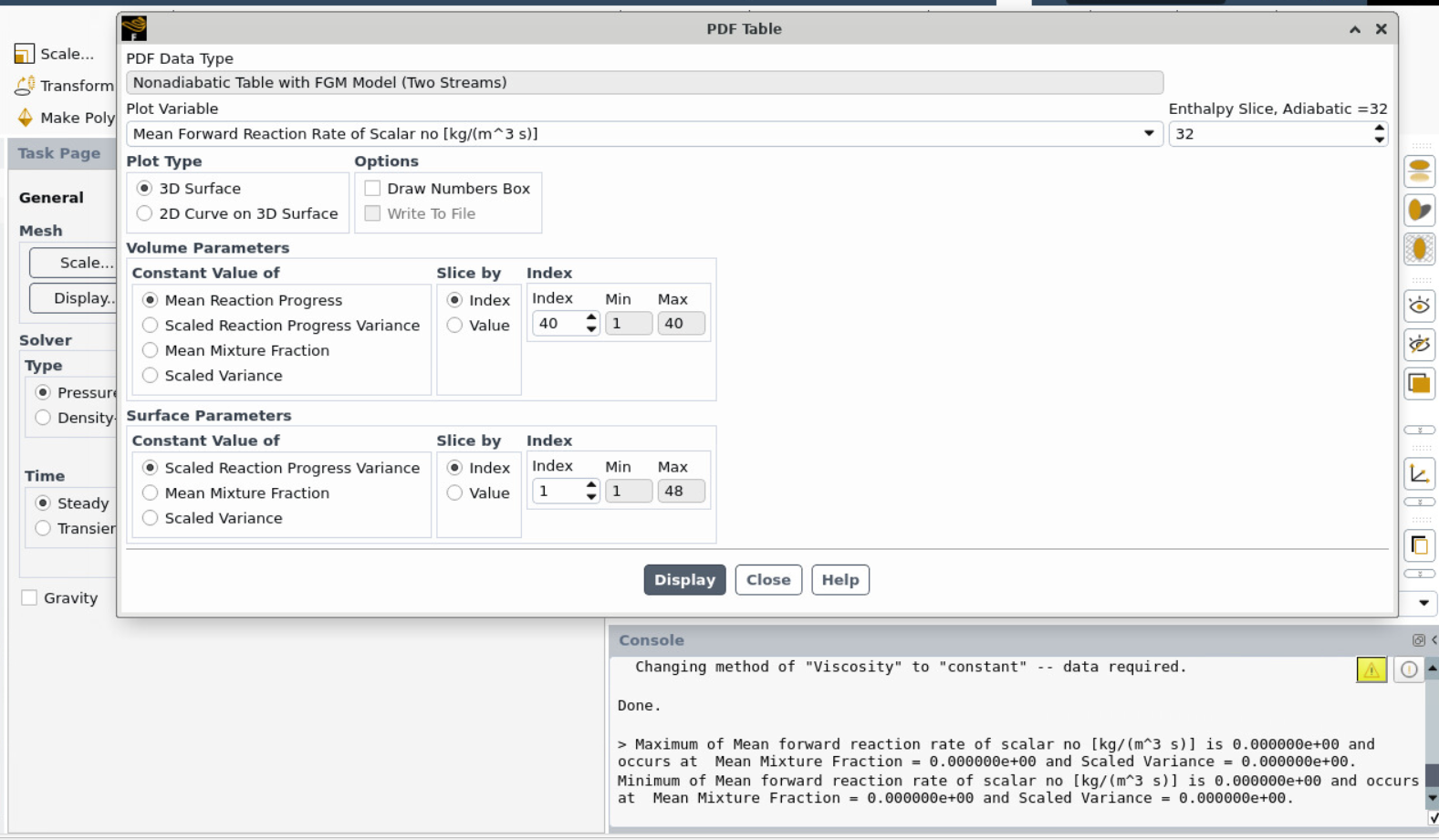Screen dimensions: 1439x840
Task: Click the Display... button under Mesh
Action: 74,298
